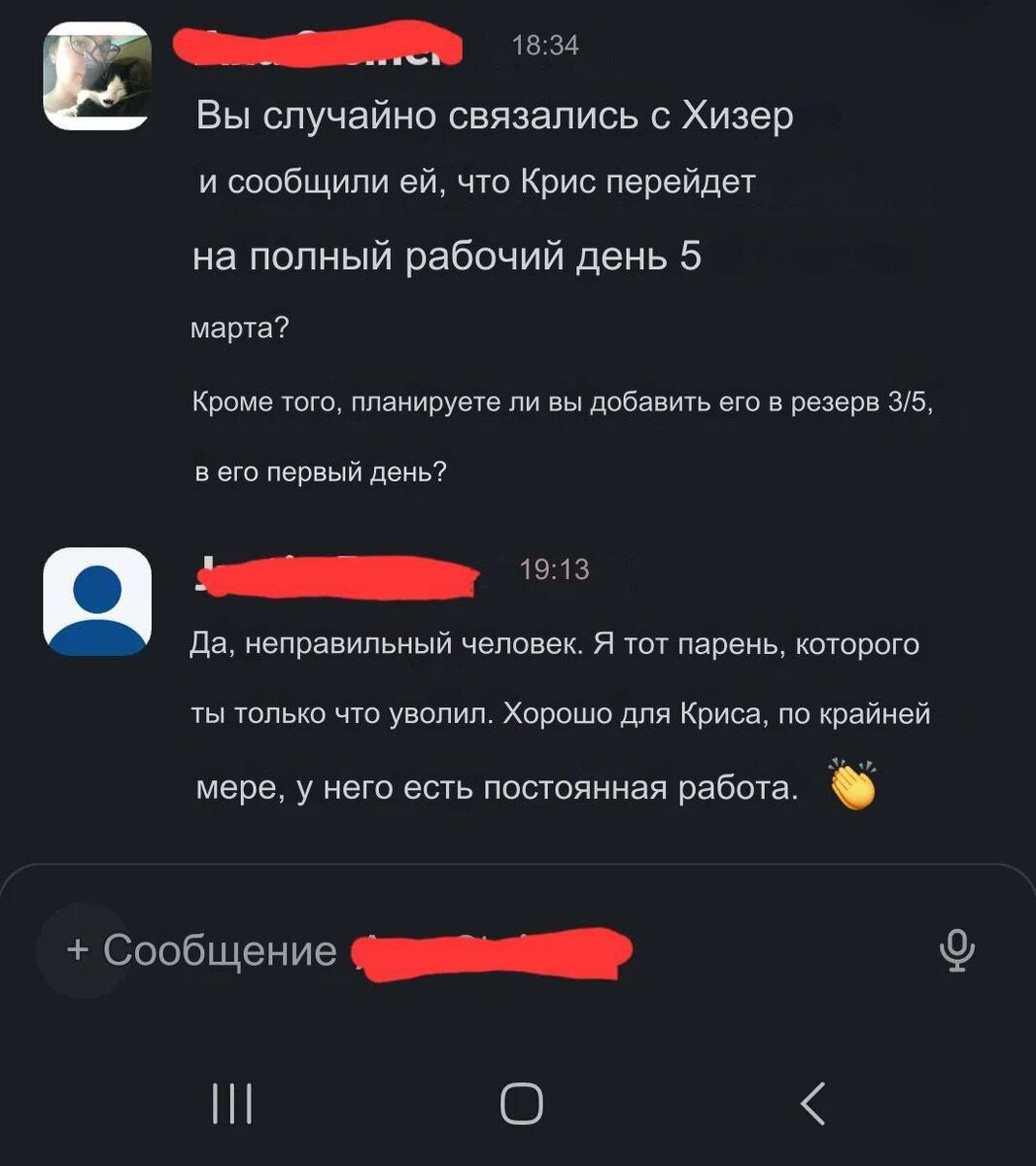
Task: Tap the text 'в его первый день?'
Action: click(x=321, y=473)
